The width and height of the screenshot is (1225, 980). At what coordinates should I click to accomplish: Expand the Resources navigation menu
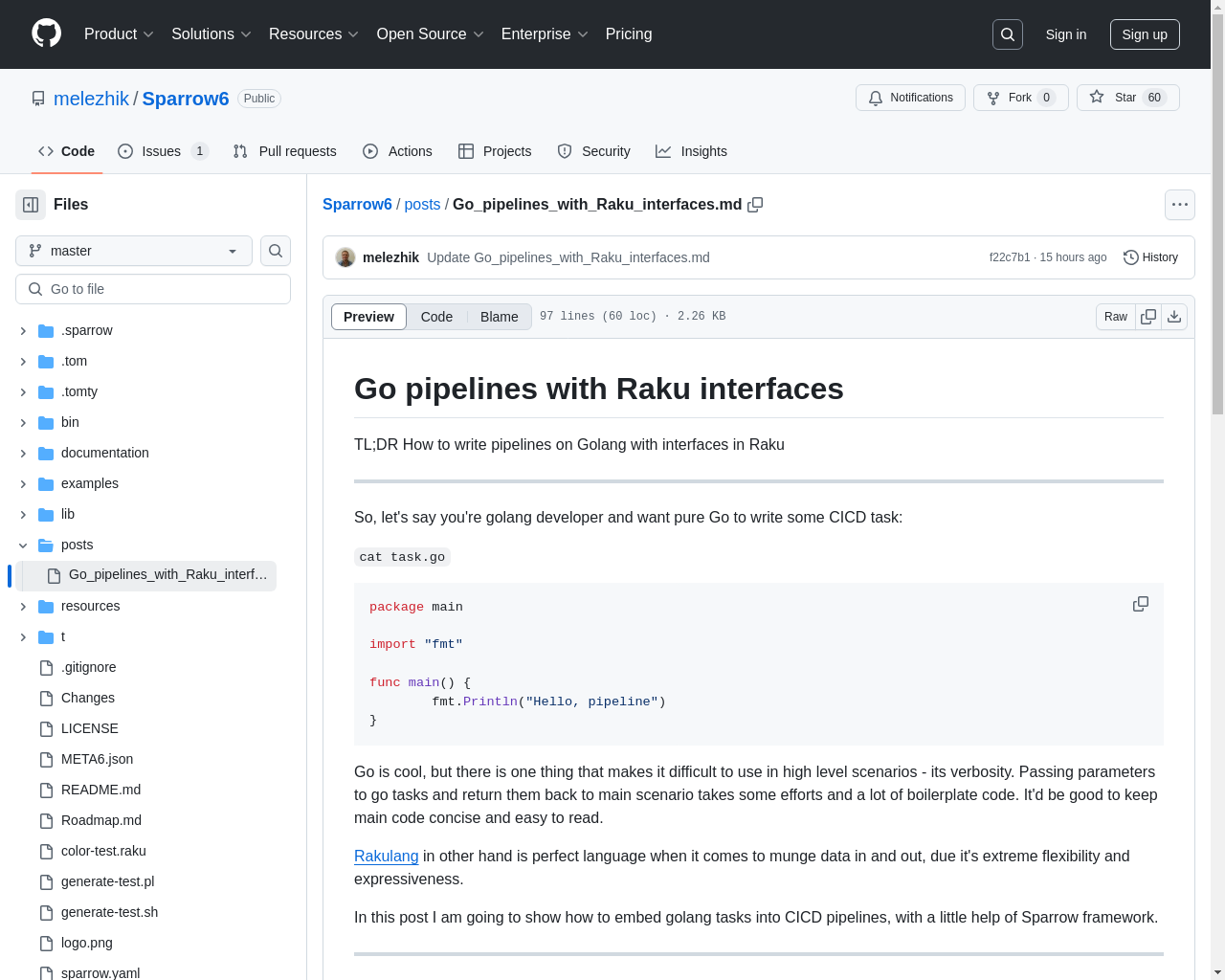pyautogui.click(x=314, y=34)
